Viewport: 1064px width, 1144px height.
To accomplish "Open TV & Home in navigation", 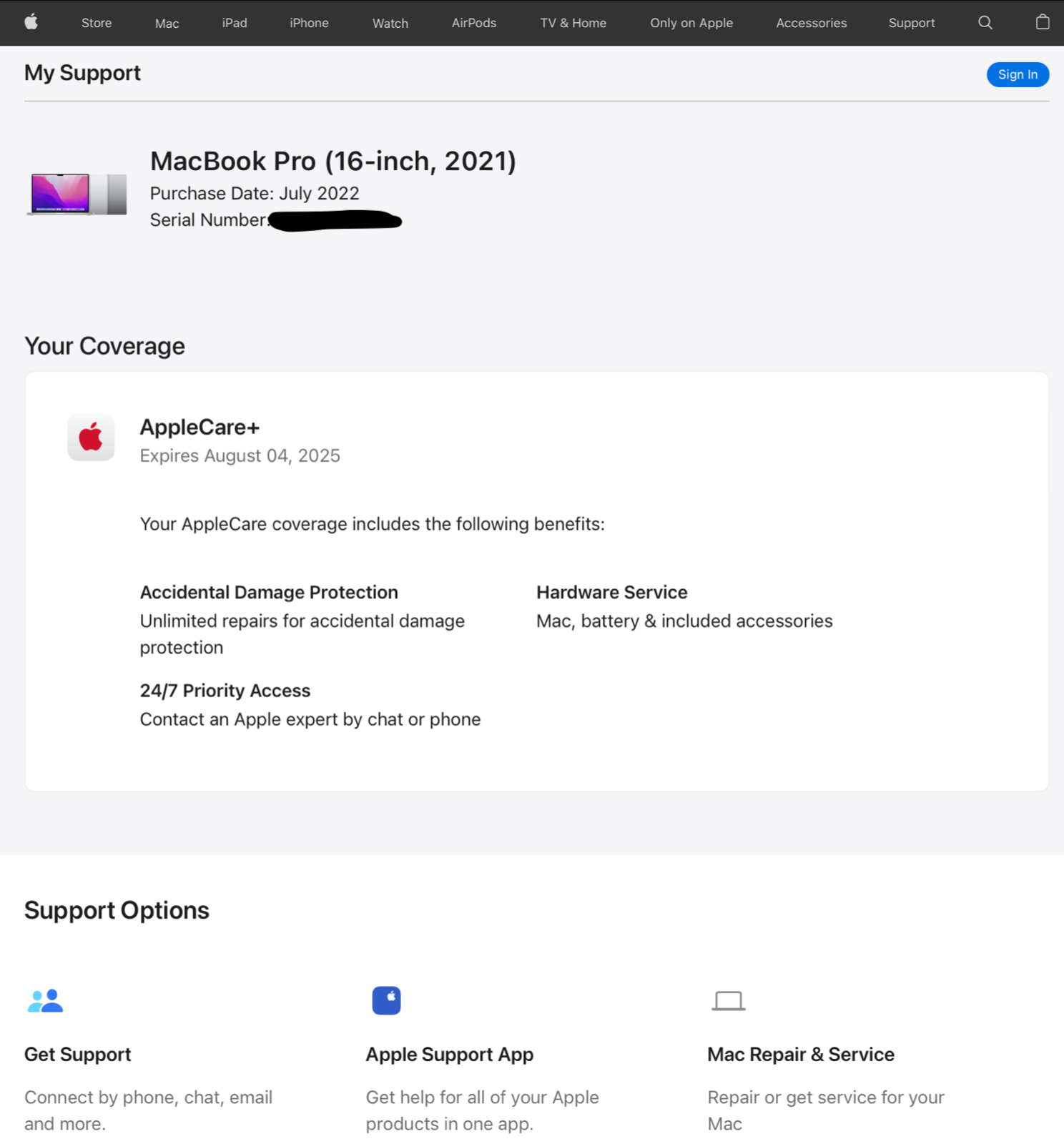I will [573, 23].
